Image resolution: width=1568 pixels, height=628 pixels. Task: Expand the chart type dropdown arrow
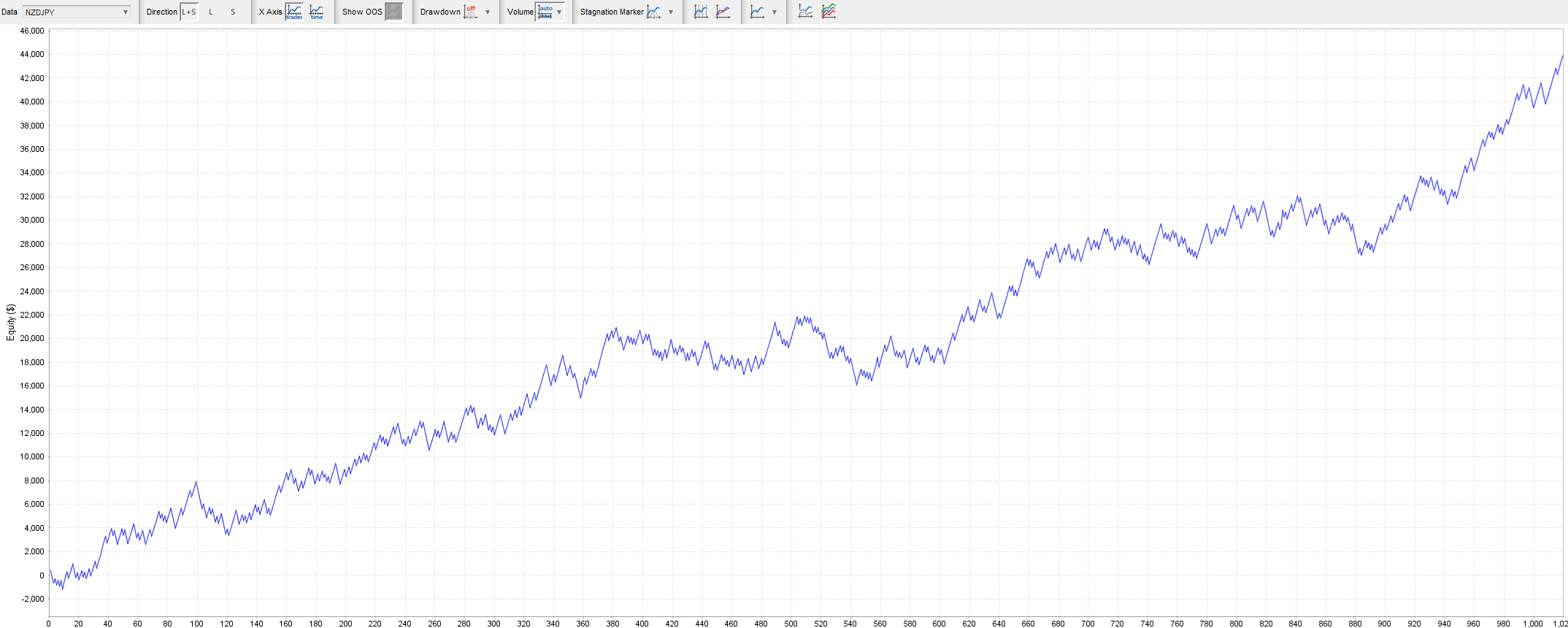775,12
